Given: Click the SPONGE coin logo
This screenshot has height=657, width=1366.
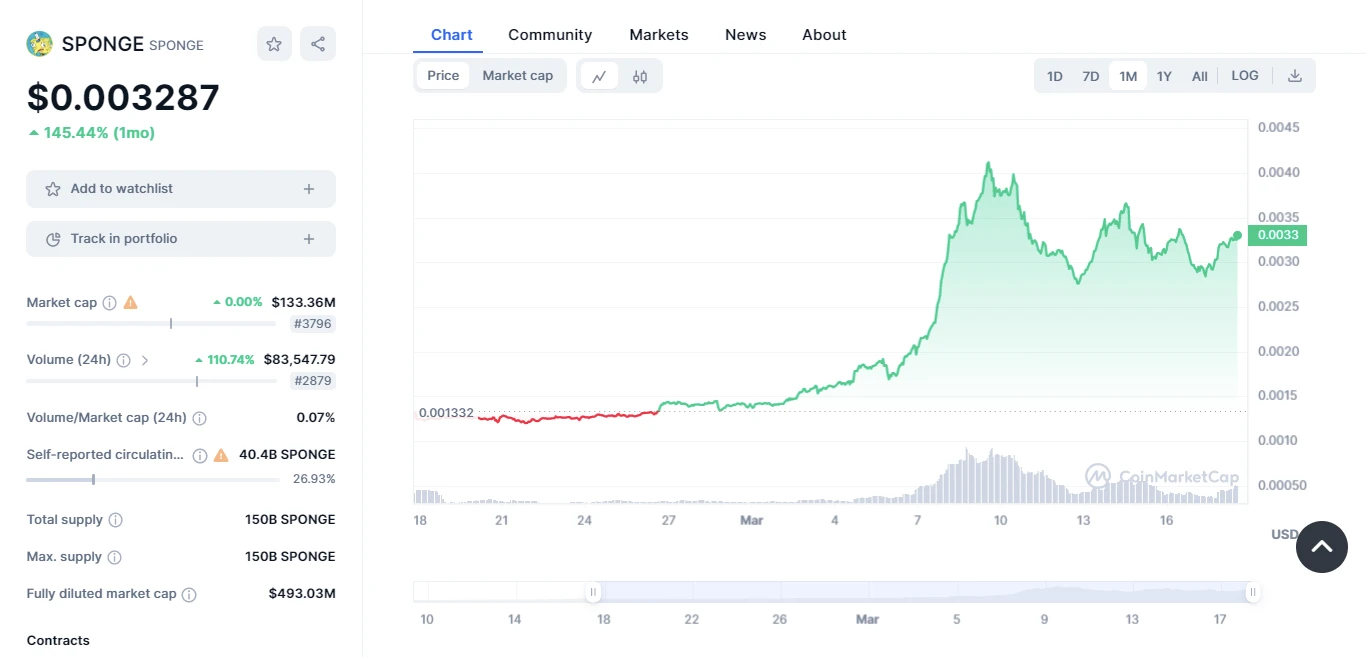Looking at the screenshot, I should [x=39, y=44].
